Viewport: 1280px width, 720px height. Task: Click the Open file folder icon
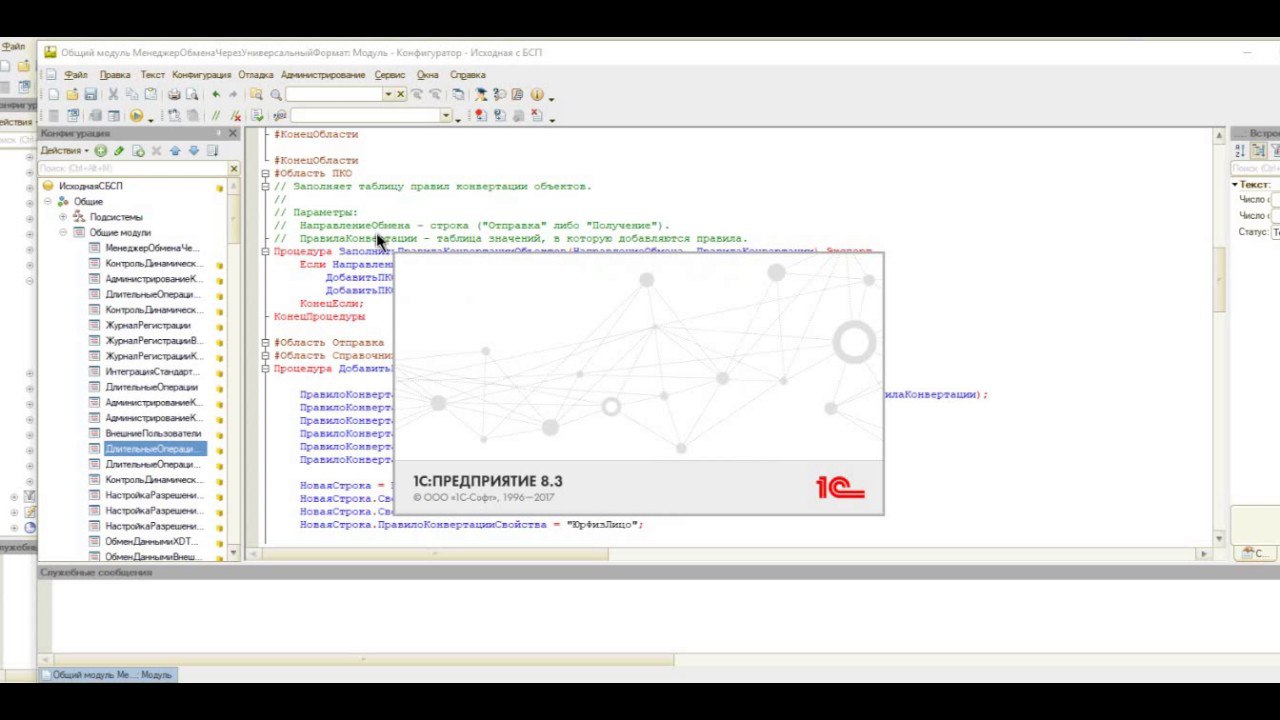tap(72, 94)
